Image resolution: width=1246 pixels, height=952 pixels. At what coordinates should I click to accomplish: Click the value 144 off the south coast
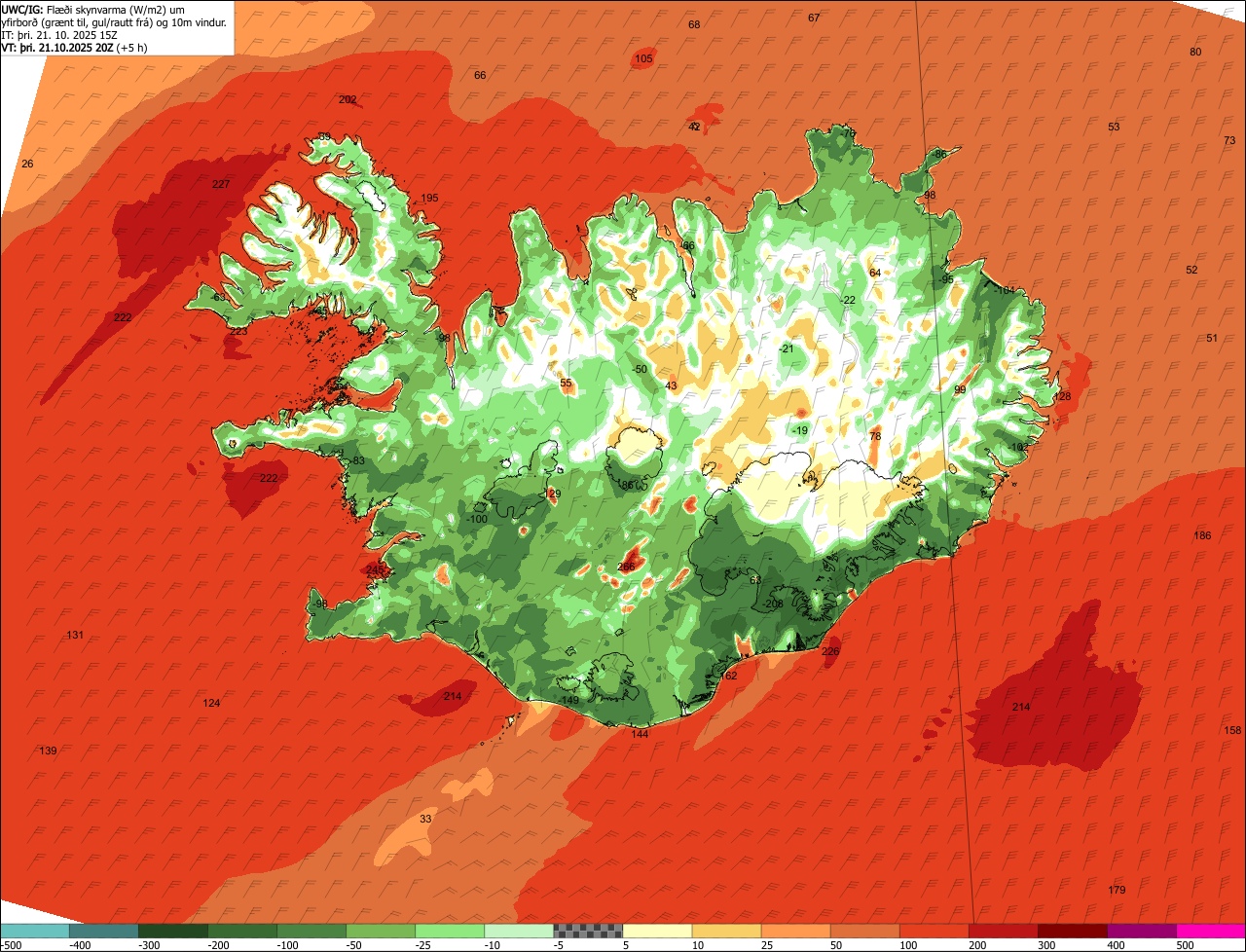click(x=640, y=734)
